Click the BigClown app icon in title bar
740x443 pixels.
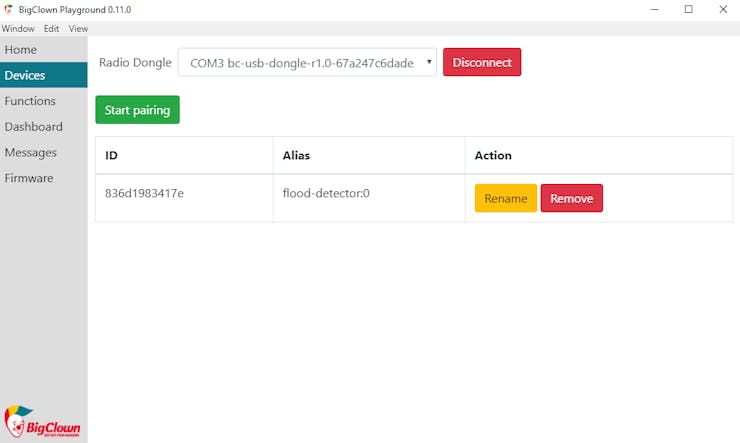click(x=9, y=9)
